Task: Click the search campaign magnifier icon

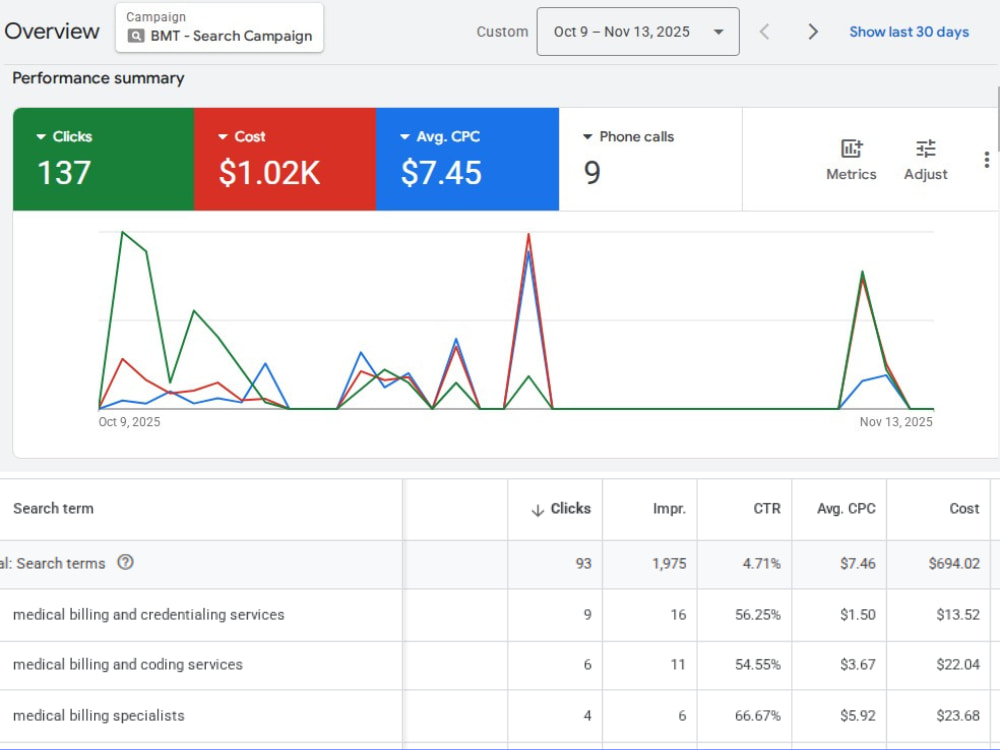Action: tap(135, 36)
